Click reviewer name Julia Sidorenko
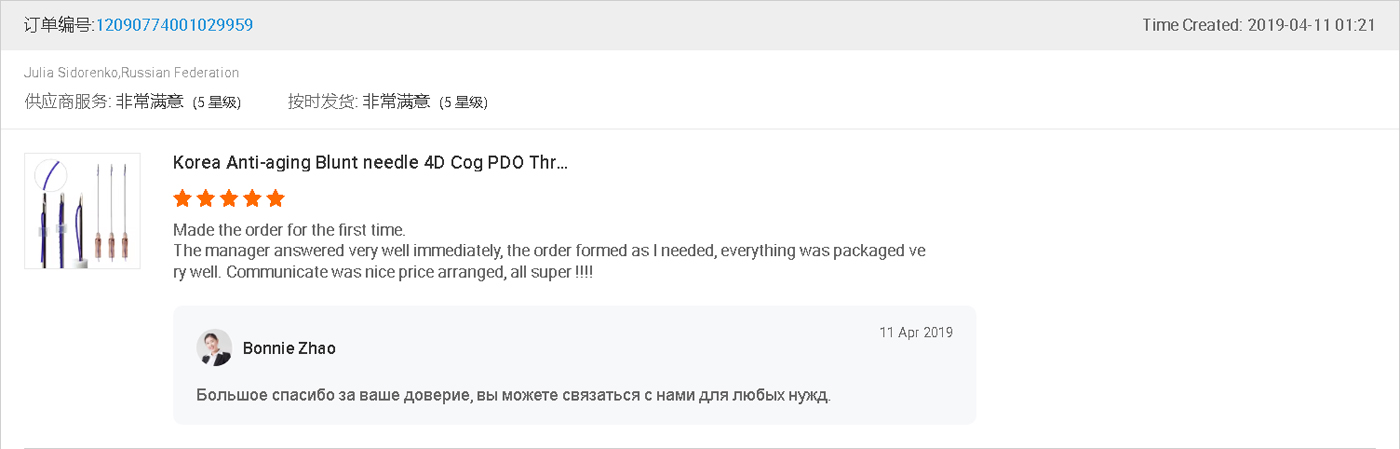The height and width of the screenshot is (449, 1400). coord(72,73)
